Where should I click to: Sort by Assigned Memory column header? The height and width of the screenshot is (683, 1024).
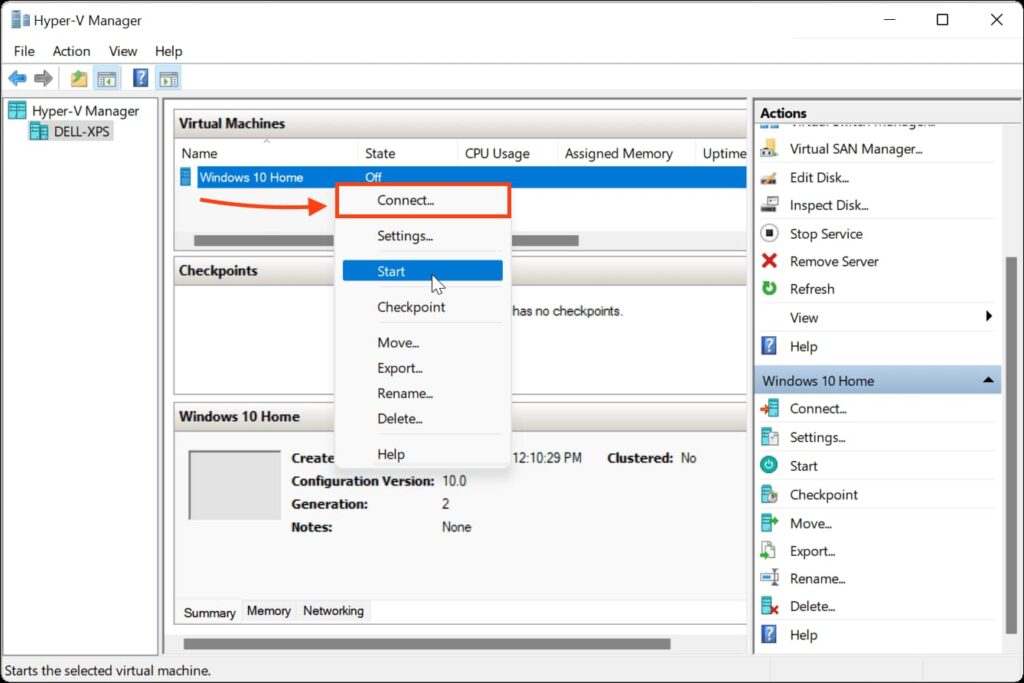click(626, 153)
